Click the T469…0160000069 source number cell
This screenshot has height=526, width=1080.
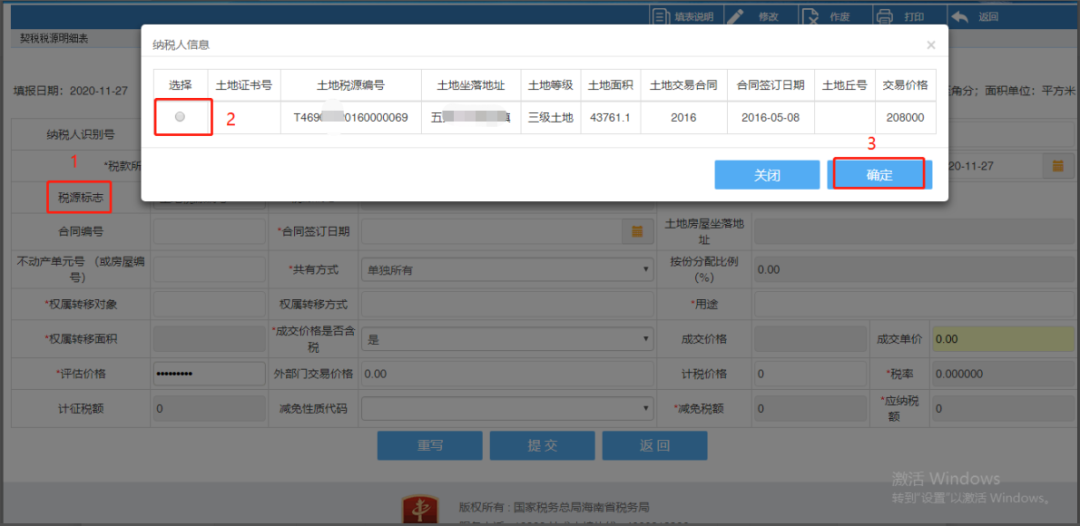click(x=351, y=118)
